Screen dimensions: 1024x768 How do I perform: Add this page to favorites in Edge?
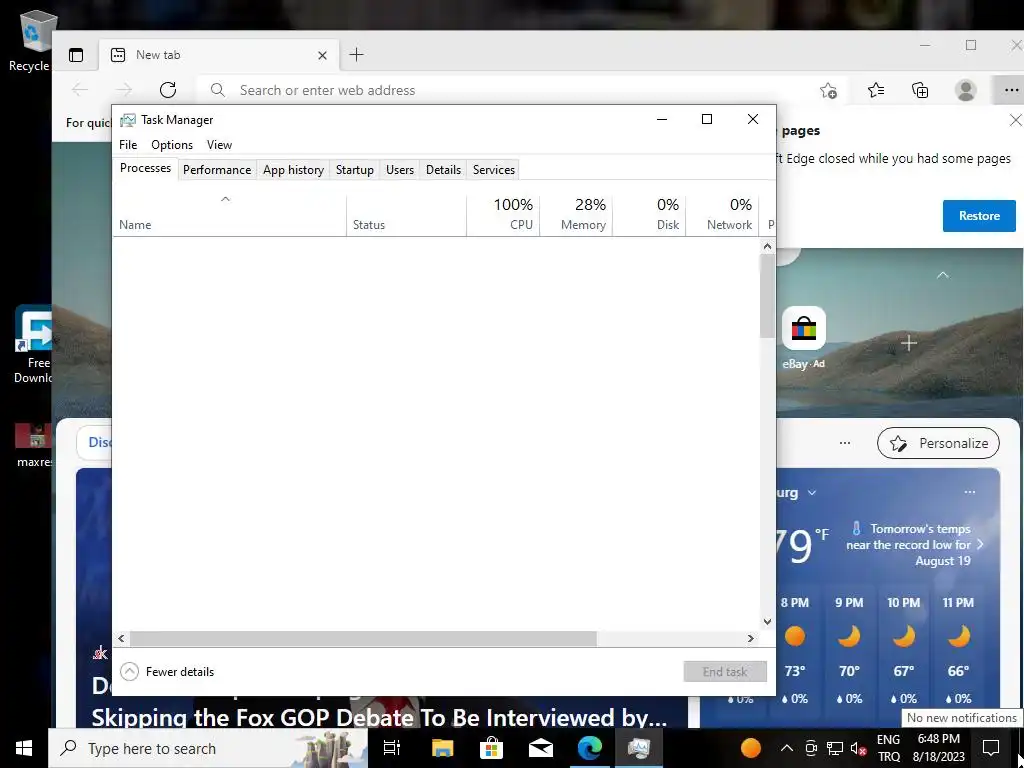tap(828, 90)
